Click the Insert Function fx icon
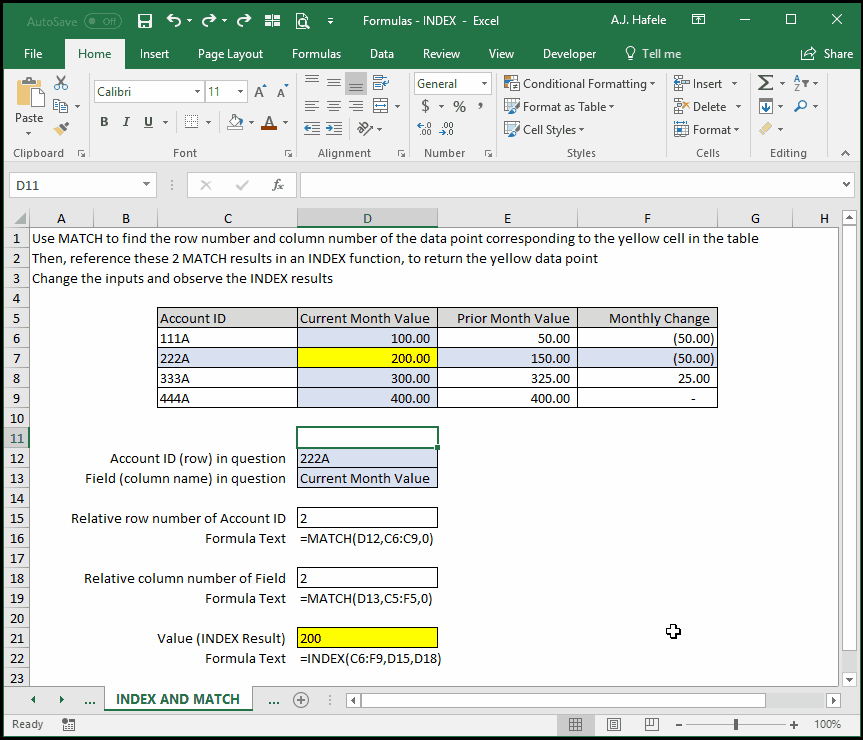 278,185
